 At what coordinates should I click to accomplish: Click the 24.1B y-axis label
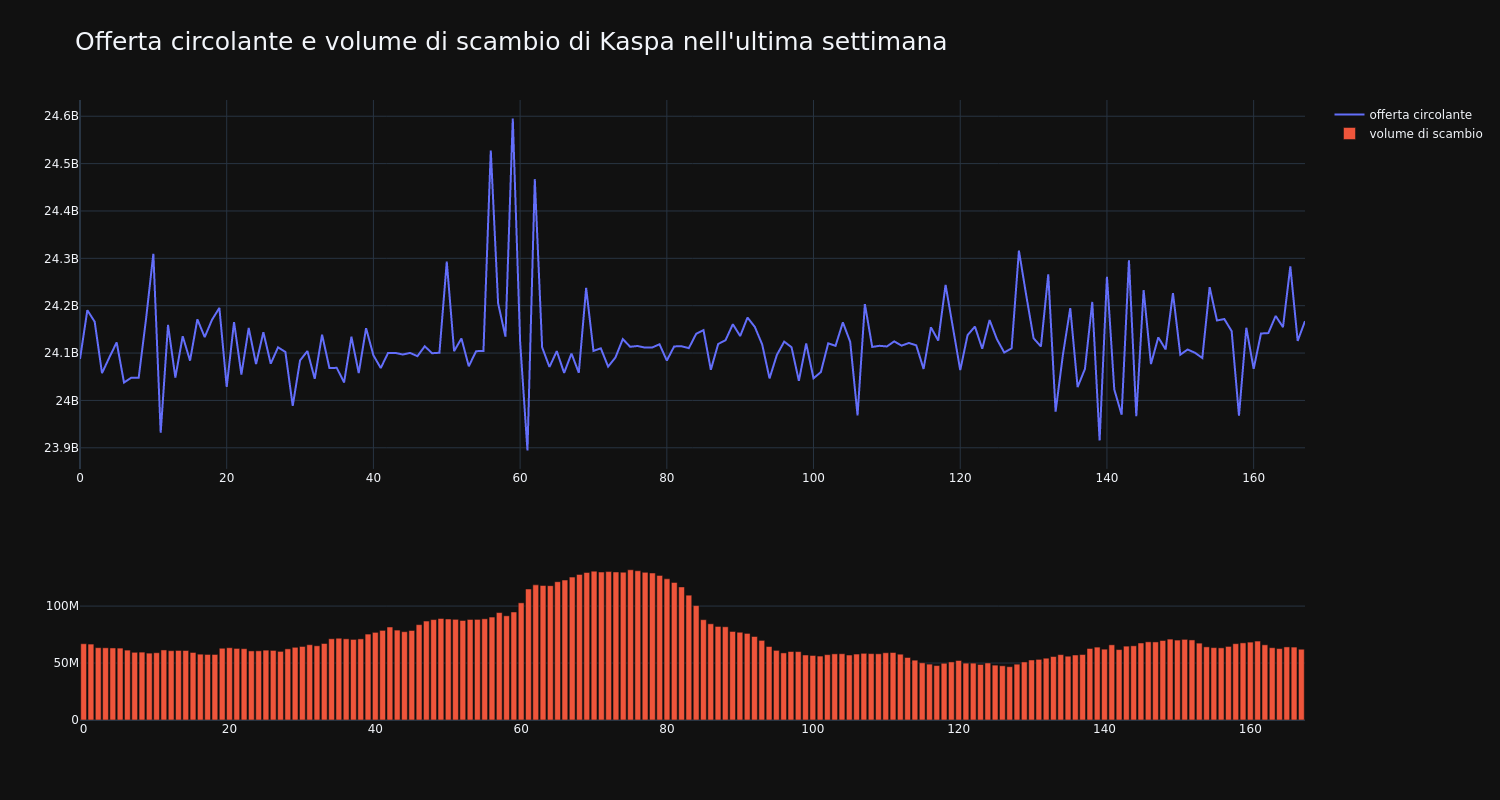pyautogui.click(x=61, y=353)
